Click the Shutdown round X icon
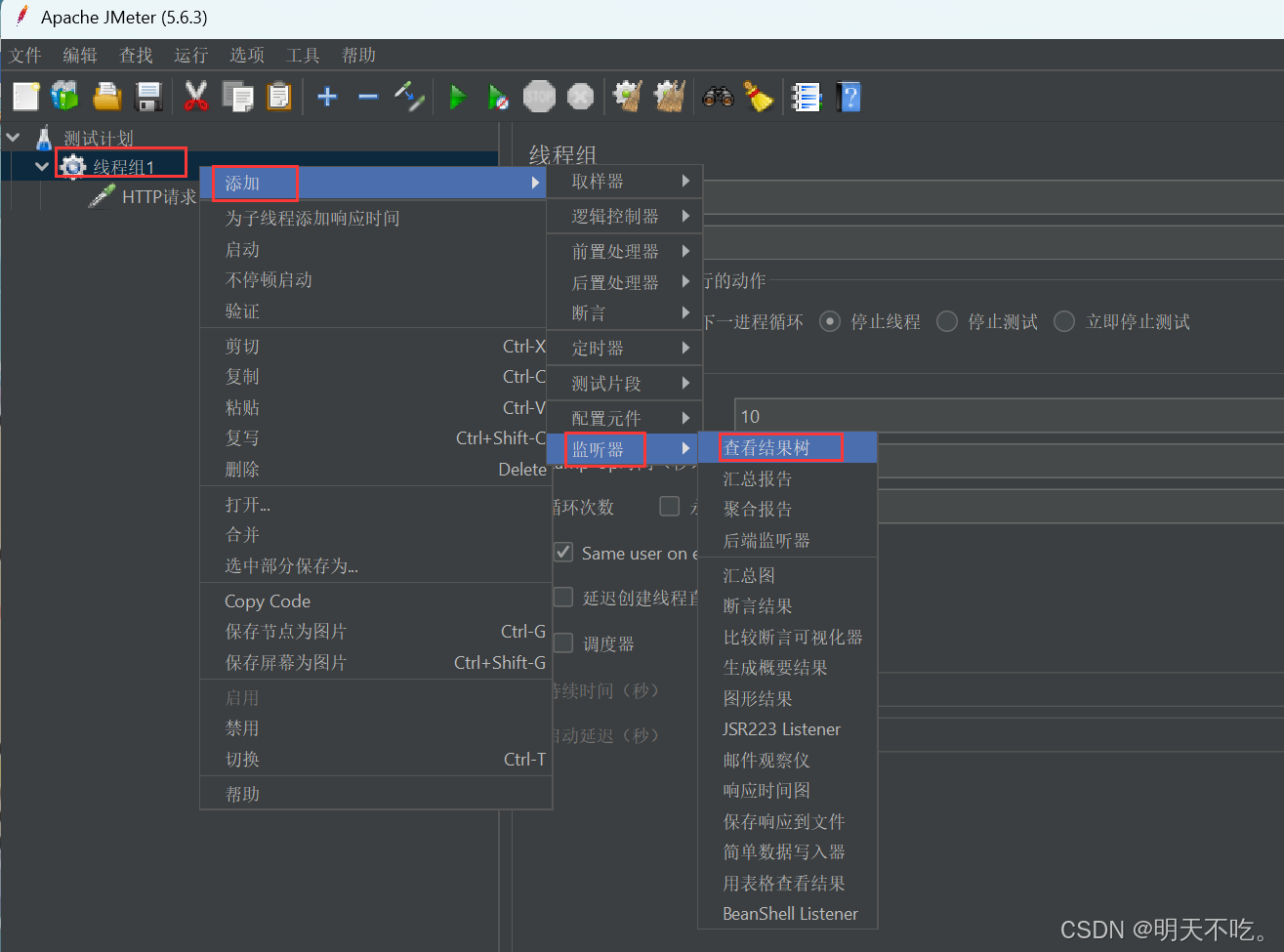The height and width of the screenshot is (952, 1284). (x=580, y=96)
